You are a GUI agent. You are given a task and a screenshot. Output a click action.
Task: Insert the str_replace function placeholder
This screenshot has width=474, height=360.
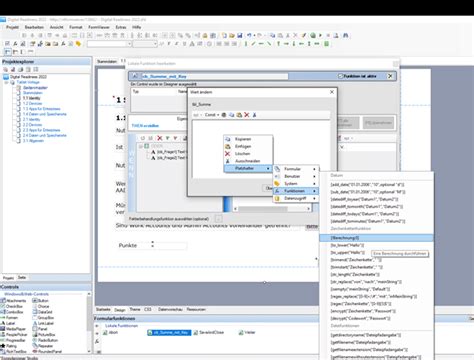[x=366, y=282]
